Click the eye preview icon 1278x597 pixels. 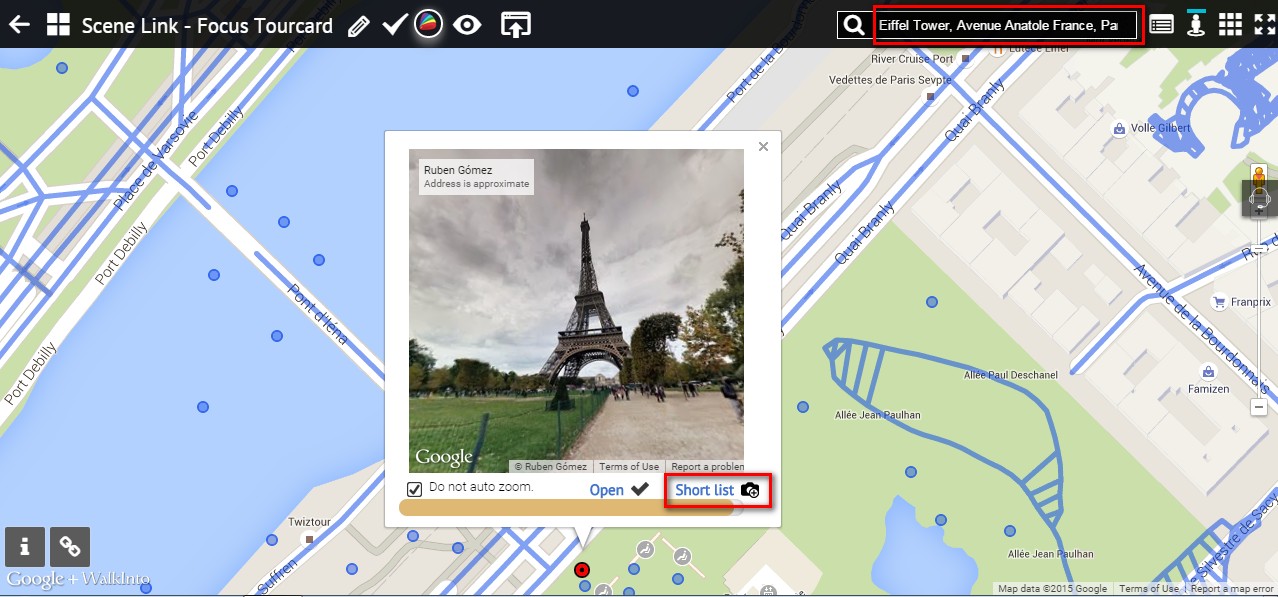tap(467, 25)
